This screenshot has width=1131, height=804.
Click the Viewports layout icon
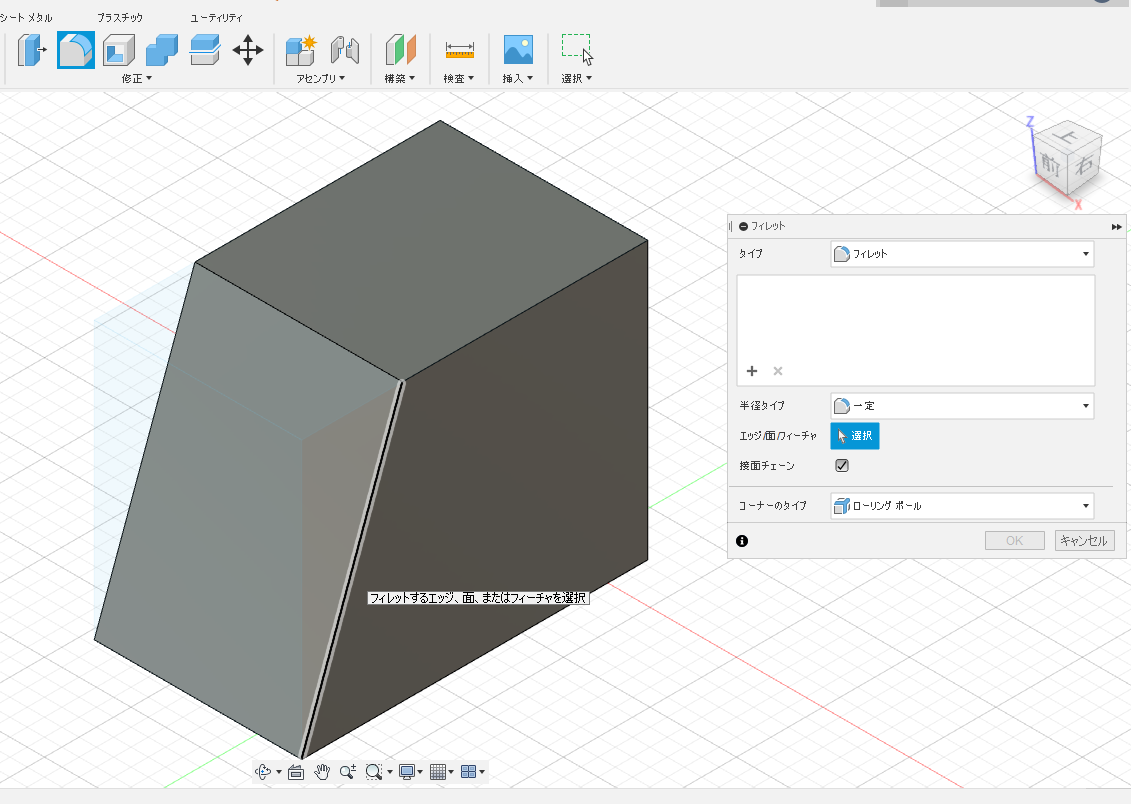tap(468, 772)
